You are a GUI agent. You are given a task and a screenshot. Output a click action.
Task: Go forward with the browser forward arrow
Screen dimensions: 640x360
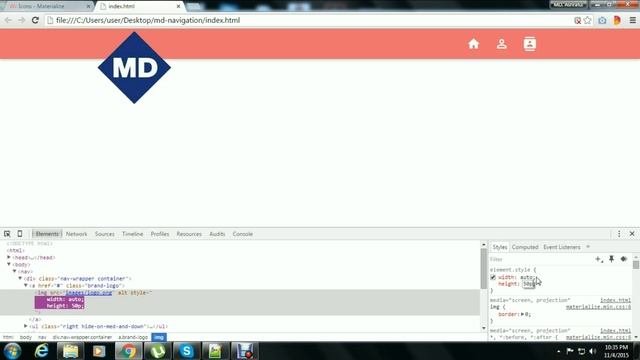click(22, 20)
